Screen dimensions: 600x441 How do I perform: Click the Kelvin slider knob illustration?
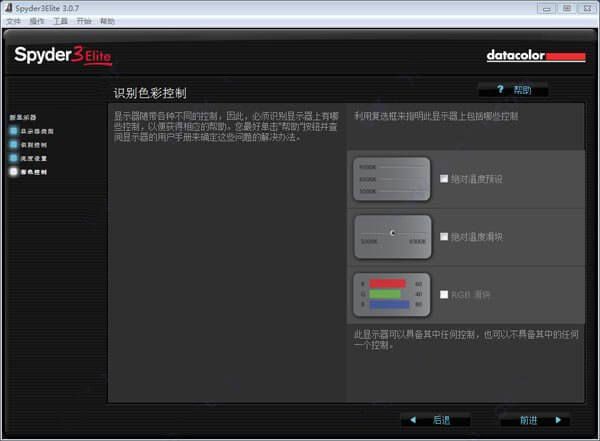[x=393, y=233]
